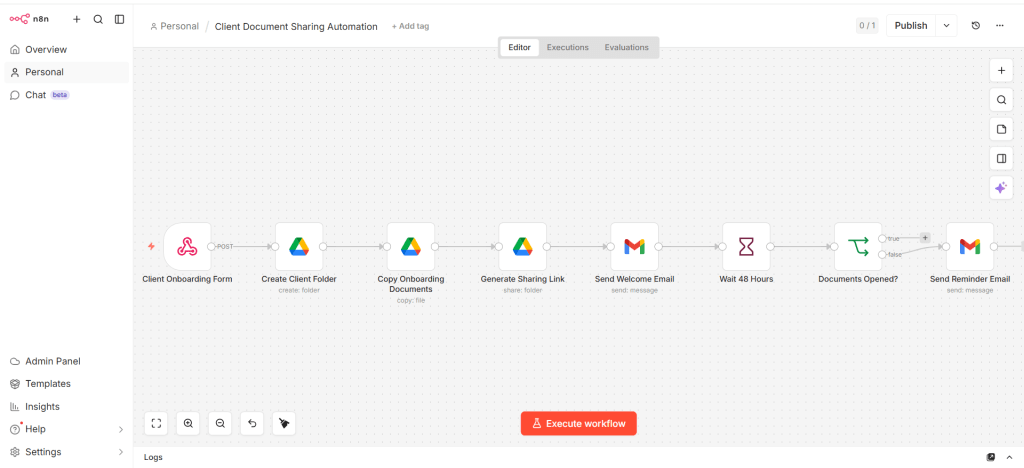
Task: Click the plus icon beside the n8n logo
Action: click(x=76, y=20)
